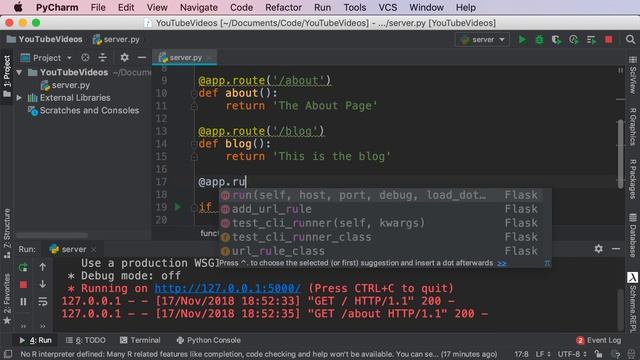640x360 pixels.
Task: Open the Structure tool window
Action: point(7,233)
